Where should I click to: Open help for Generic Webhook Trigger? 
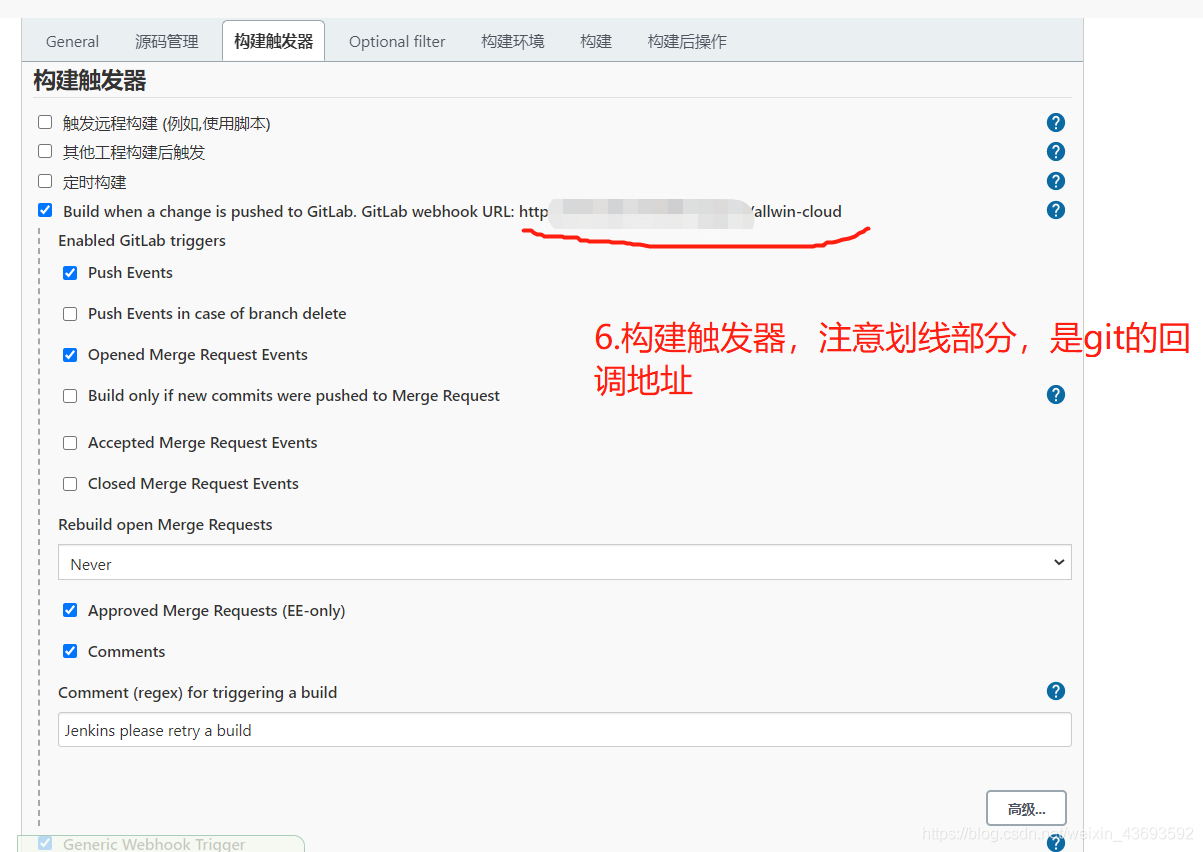coord(1055,844)
